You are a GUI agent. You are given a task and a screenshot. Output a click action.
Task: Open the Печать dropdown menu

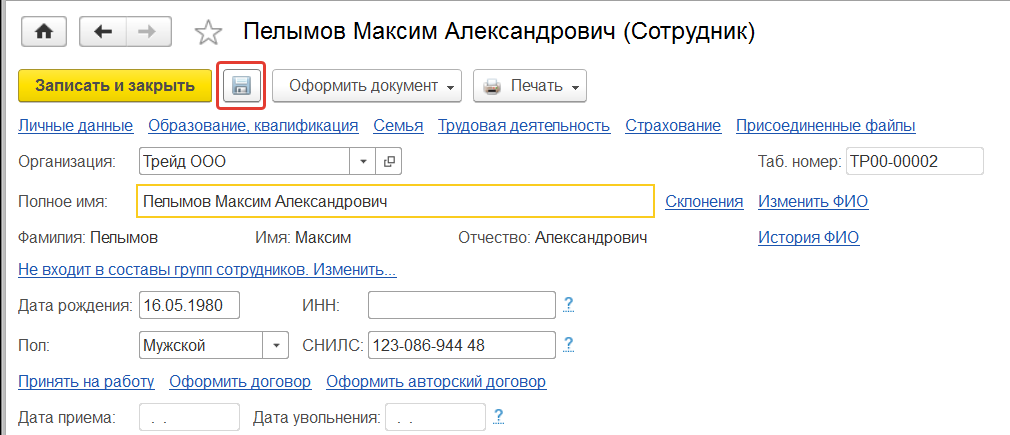click(x=529, y=86)
